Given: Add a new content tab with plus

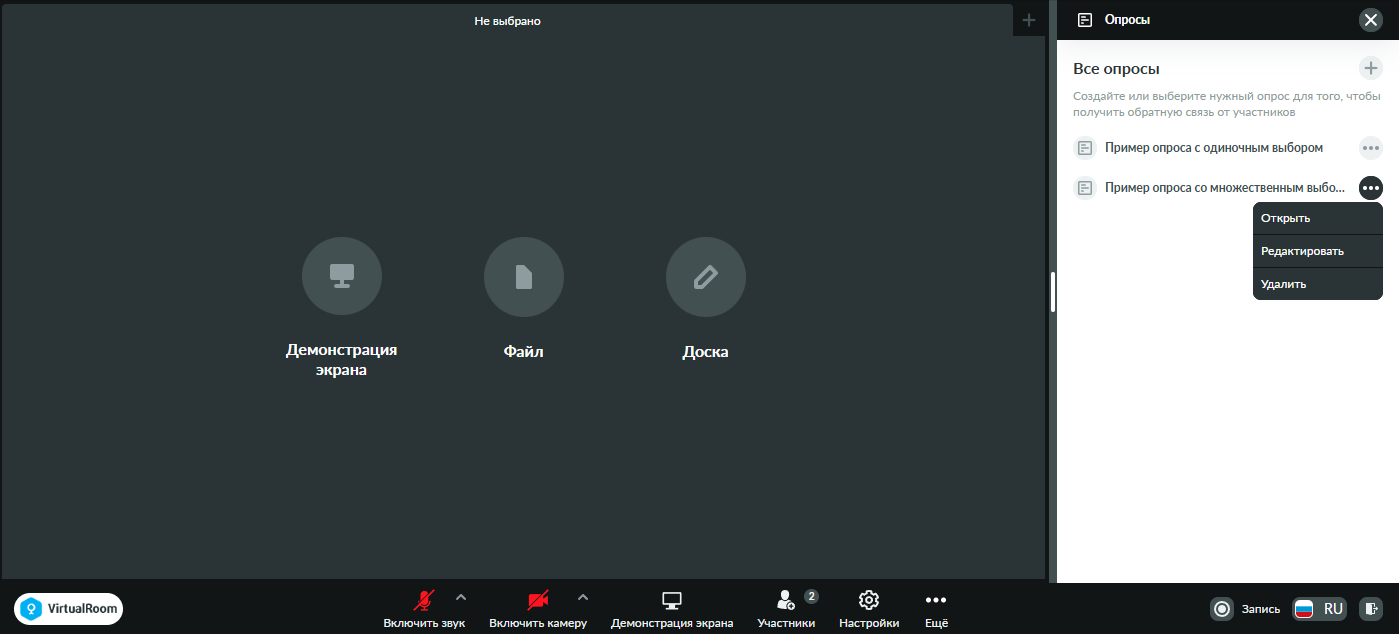Looking at the screenshot, I should tap(1029, 20).
